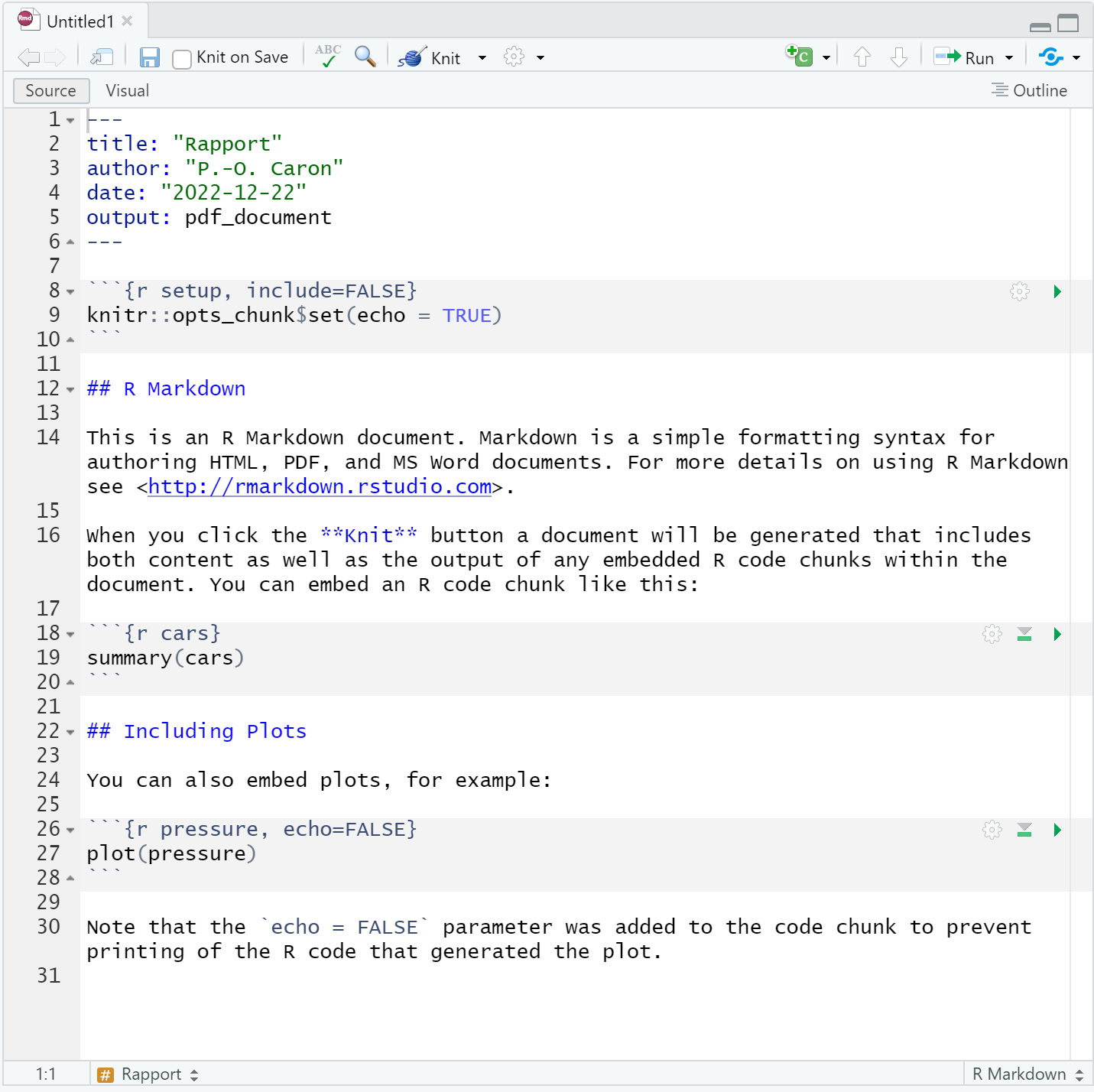
Task: Close the Untitled1 tab
Action: pyautogui.click(x=127, y=21)
